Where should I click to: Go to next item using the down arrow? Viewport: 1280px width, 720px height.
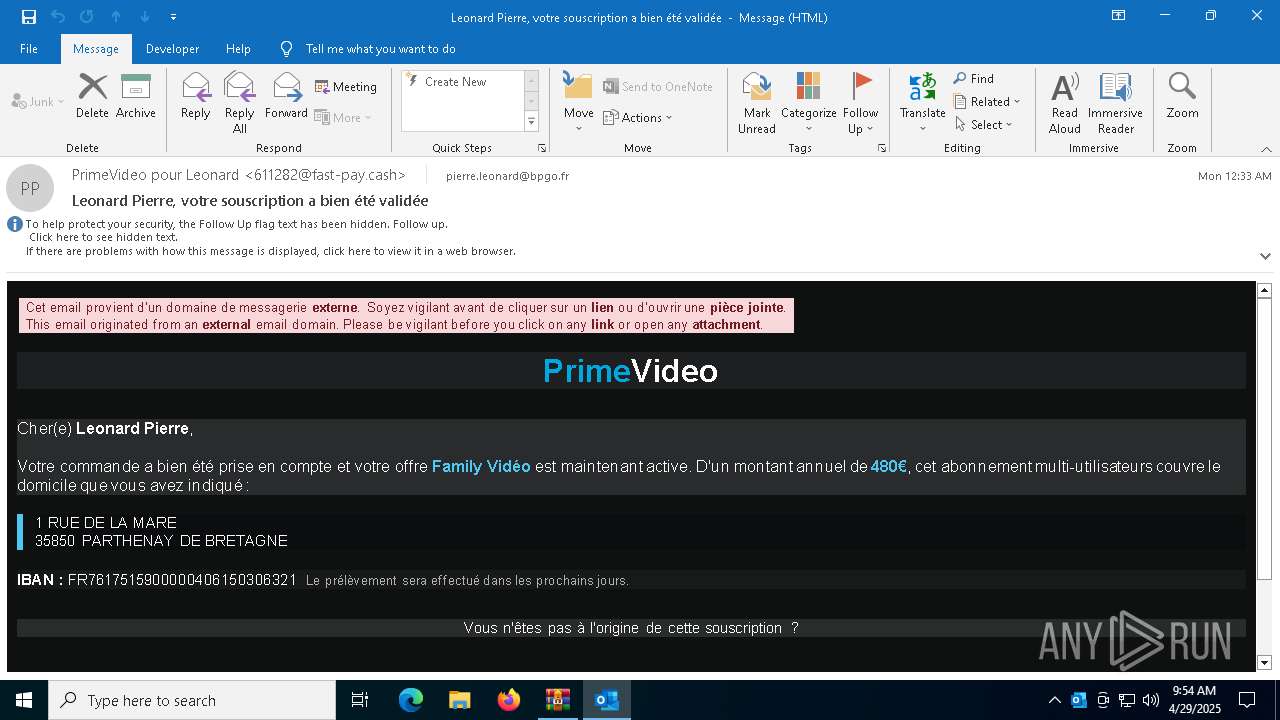(145, 17)
